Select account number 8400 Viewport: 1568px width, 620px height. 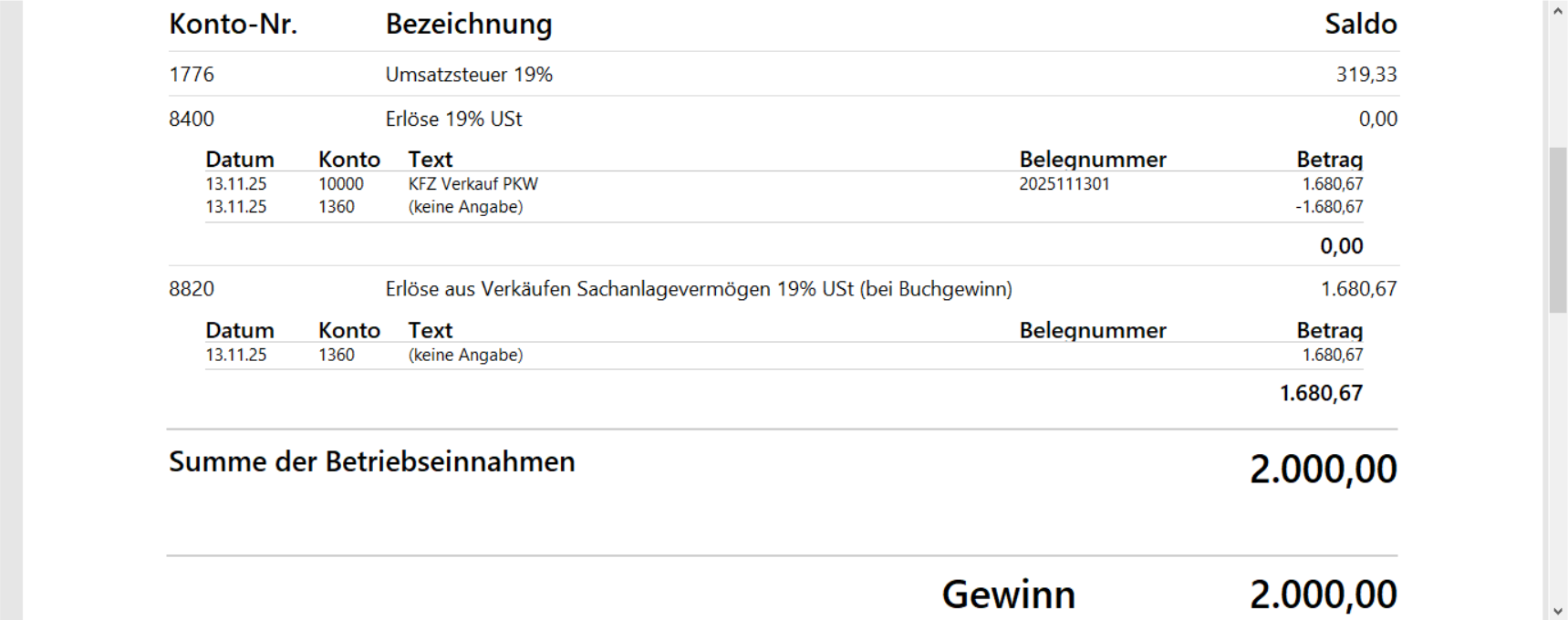[192, 119]
